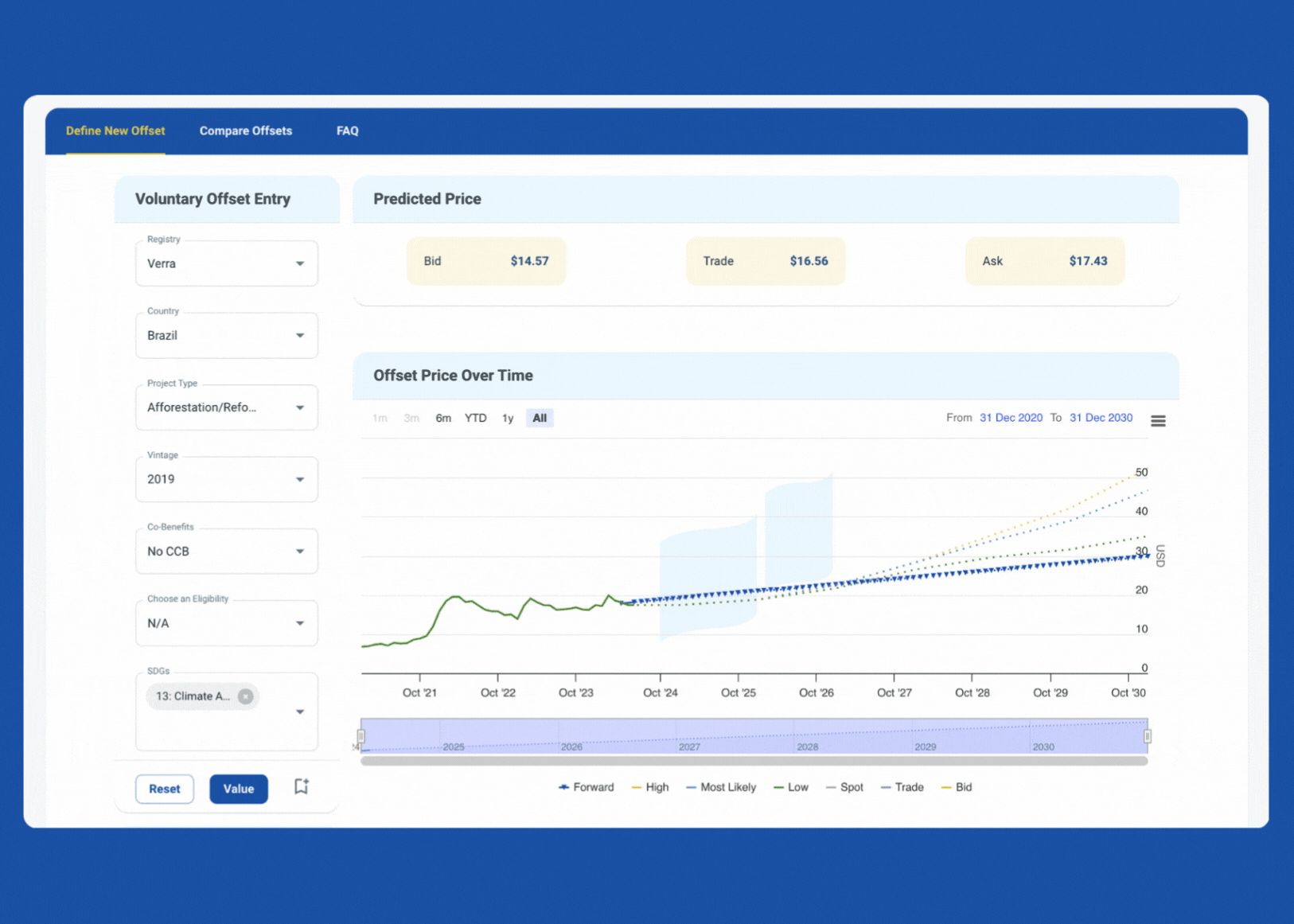Open the Registry dropdown showing Verra
Screen dimensions: 1294x924
click(x=227, y=263)
